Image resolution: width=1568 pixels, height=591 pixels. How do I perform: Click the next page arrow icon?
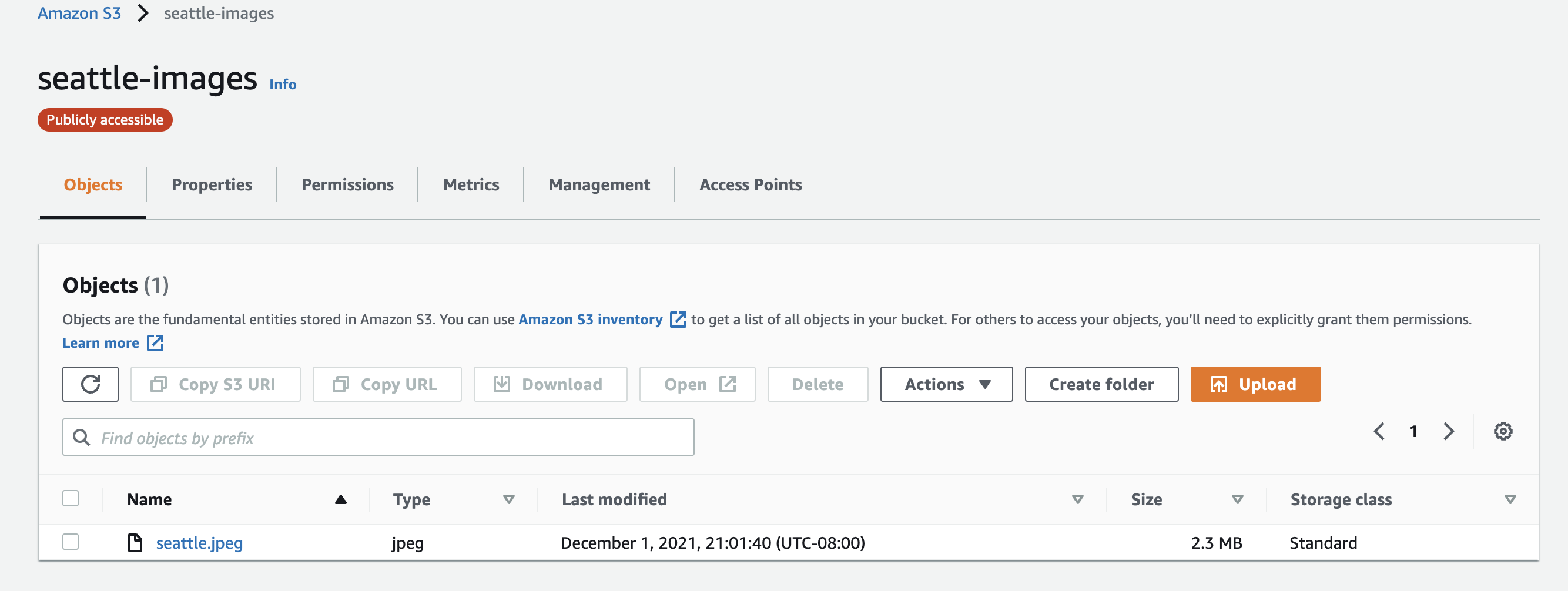[x=1448, y=431]
